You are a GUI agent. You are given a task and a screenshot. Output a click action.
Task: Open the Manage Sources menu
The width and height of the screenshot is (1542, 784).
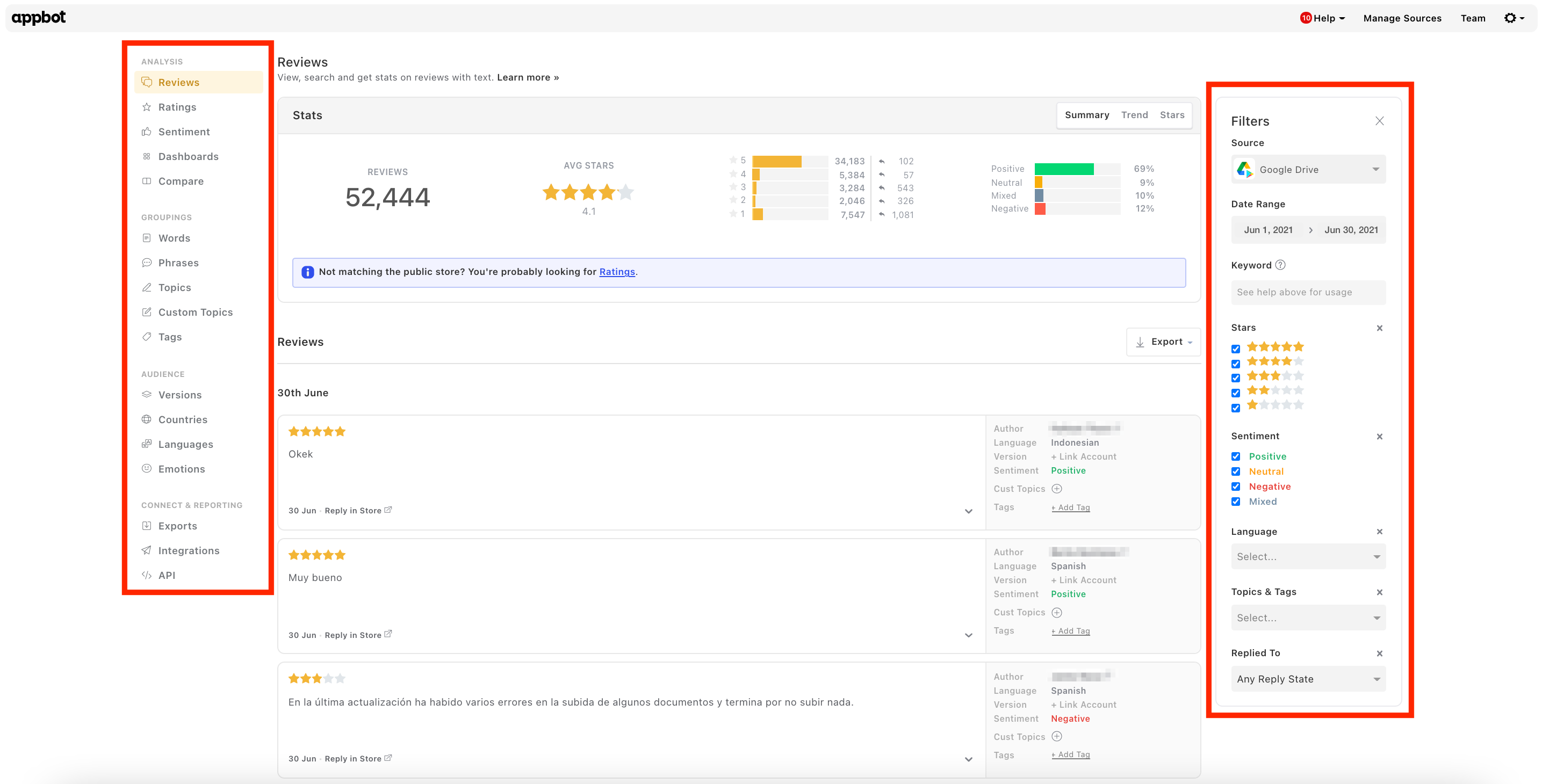tap(1402, 18)
